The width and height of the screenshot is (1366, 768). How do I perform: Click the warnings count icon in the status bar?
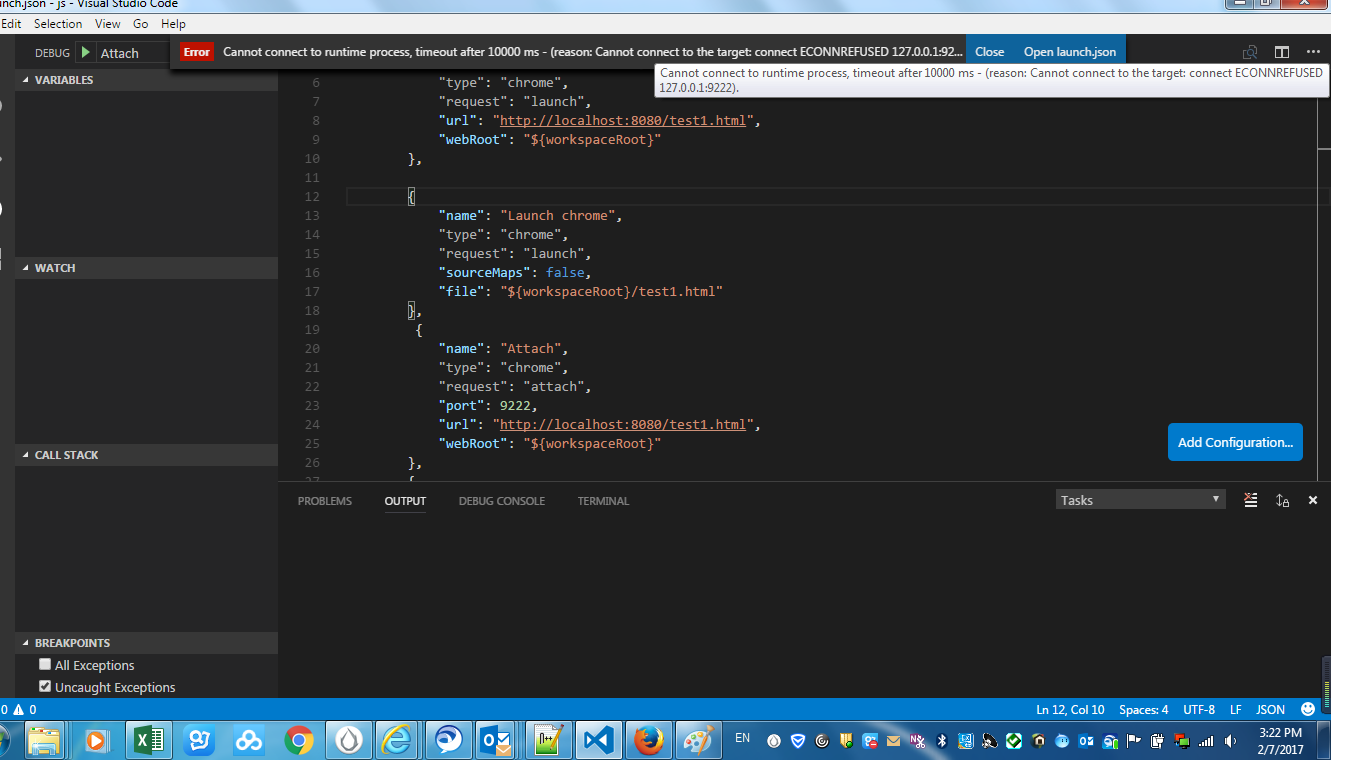18,709
